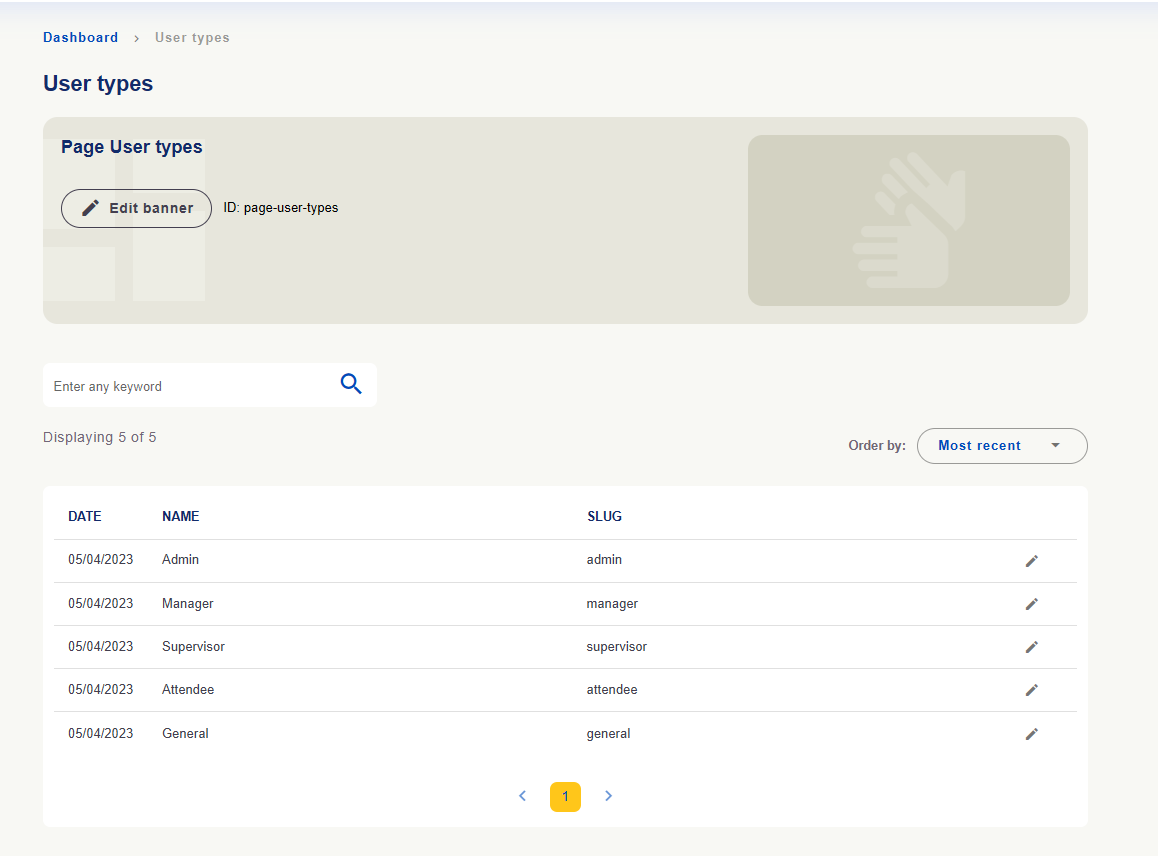Click the edit pencil for the Manager row
The image size is (1158, 856).
click(x=1032, y=604)
